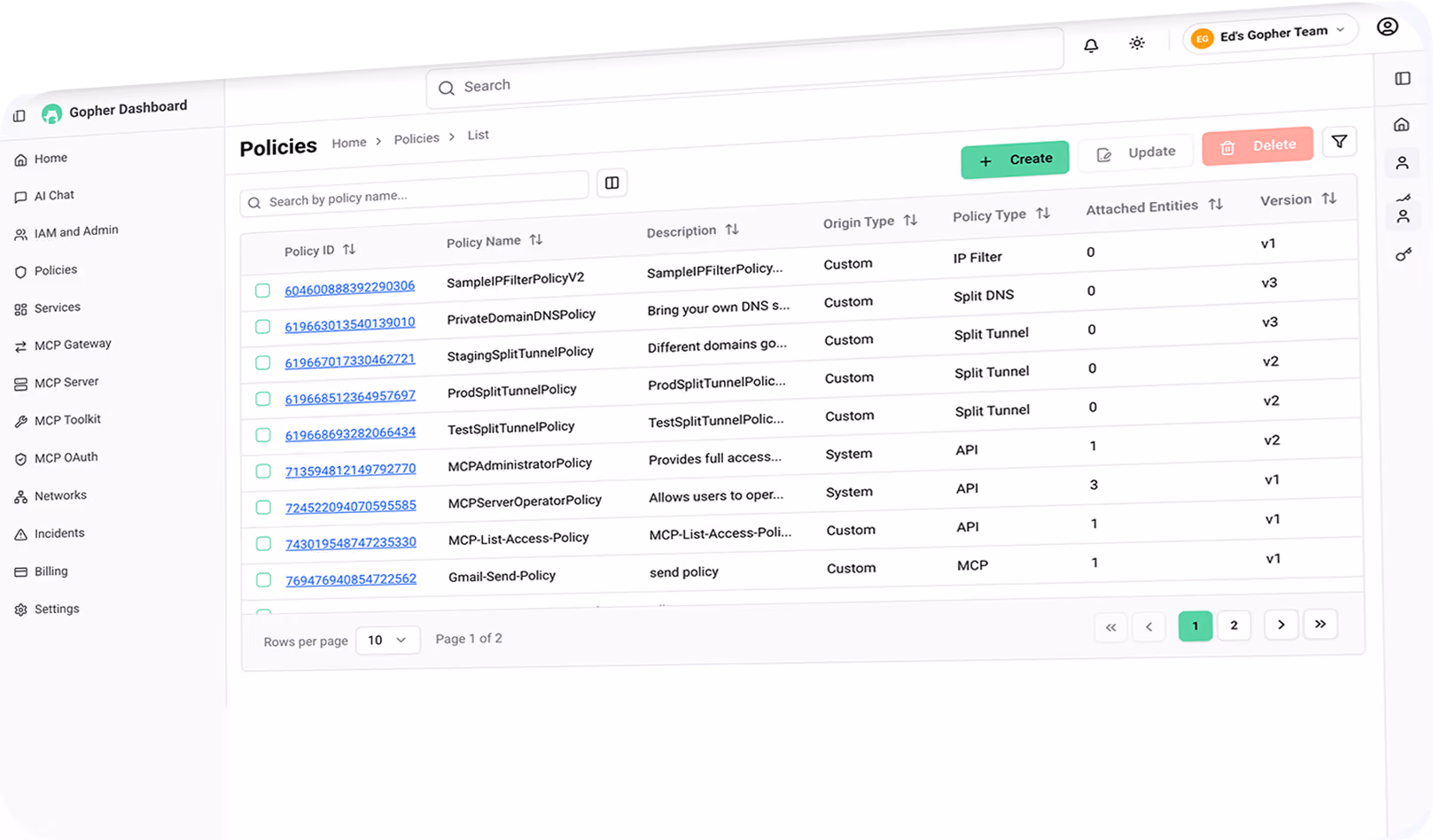Sort by Origin Type arrows
This screenshot has width=1433, height=840.
point(910,221)
